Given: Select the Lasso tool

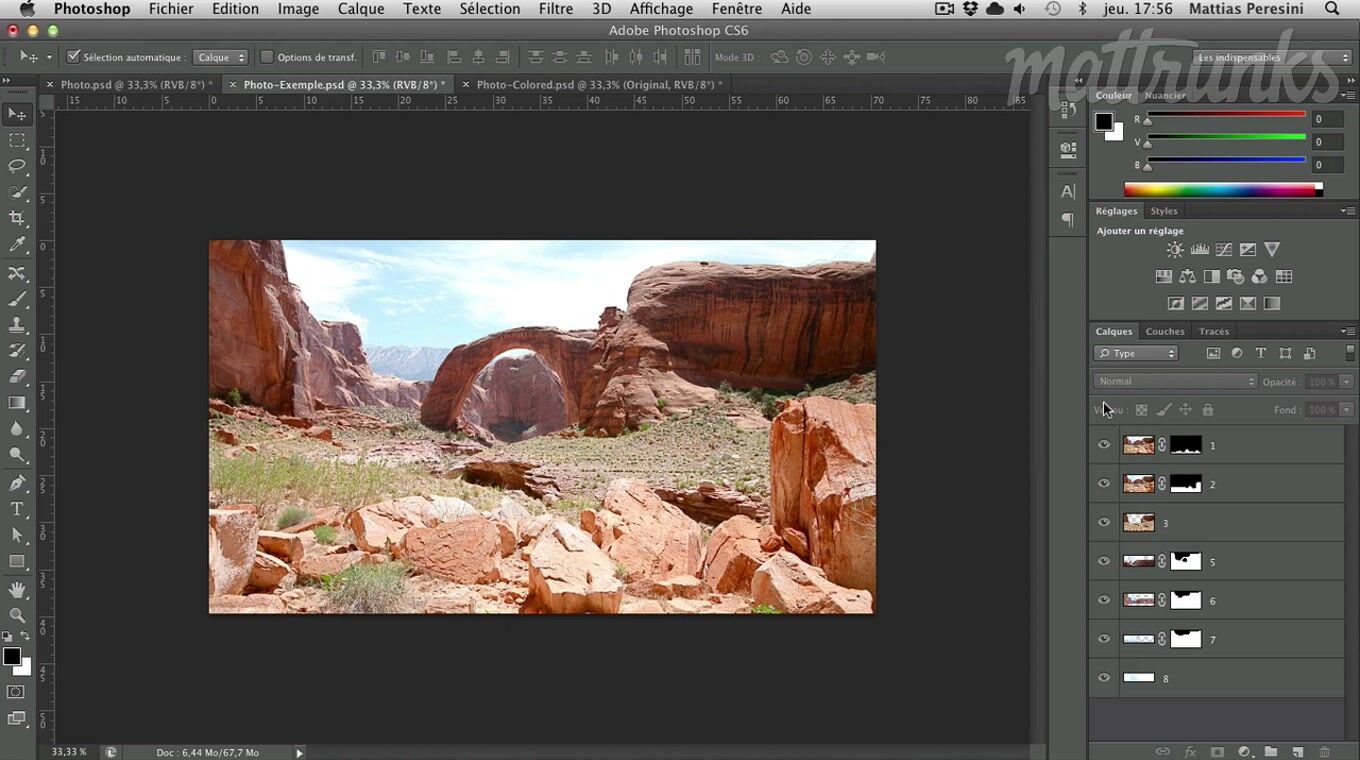Looking at the screenshot, I should (x=17, y=166).
